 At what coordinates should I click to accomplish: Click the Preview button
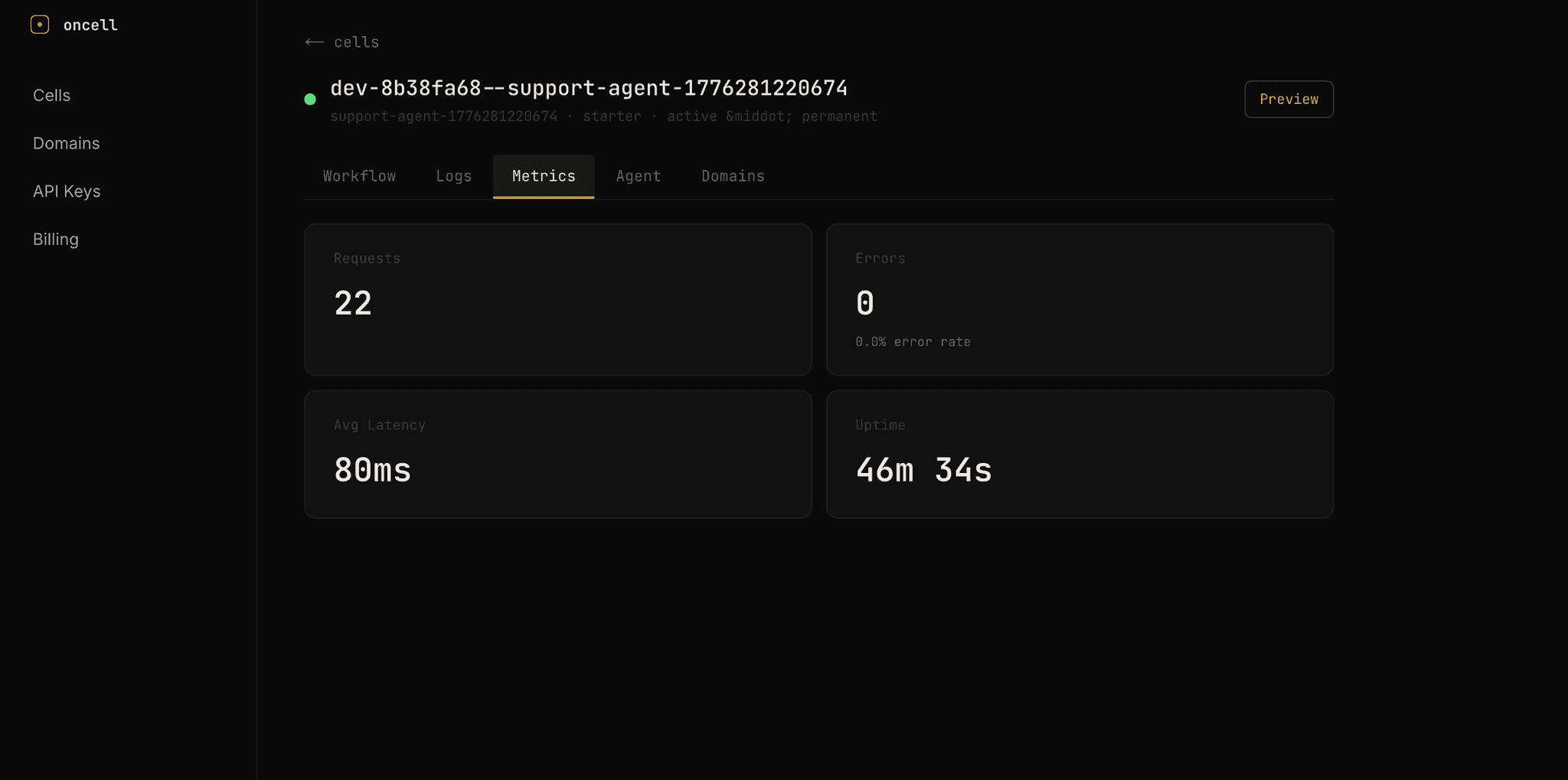click(1289, 100)
